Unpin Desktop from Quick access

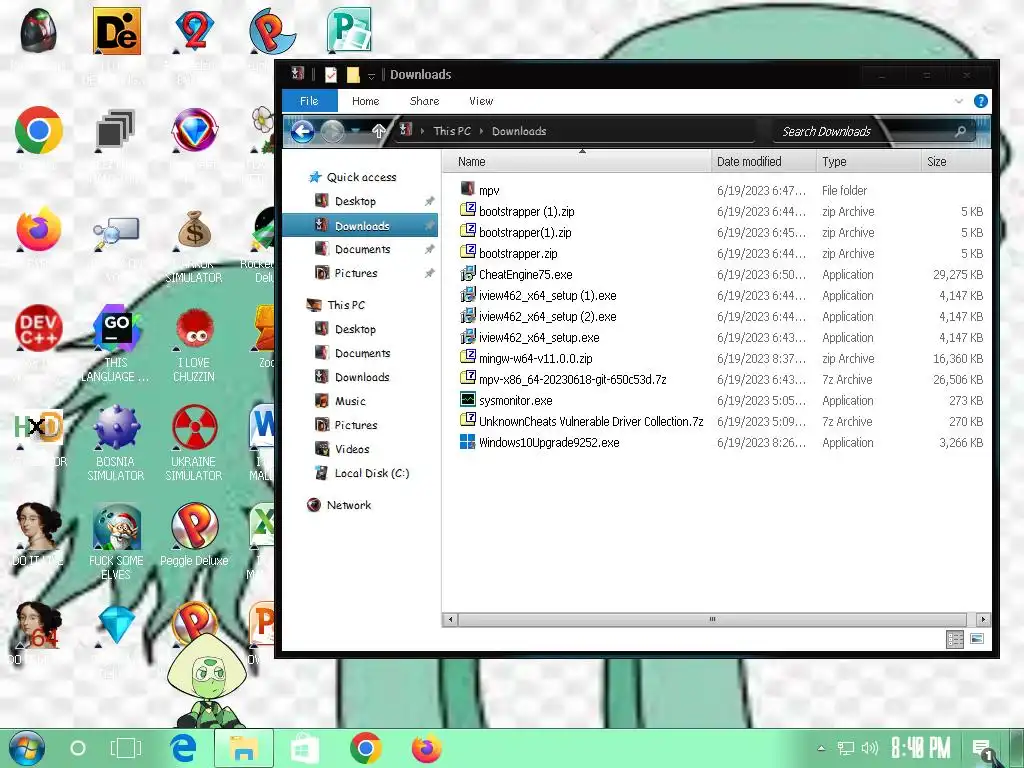(x=429, y=201)
